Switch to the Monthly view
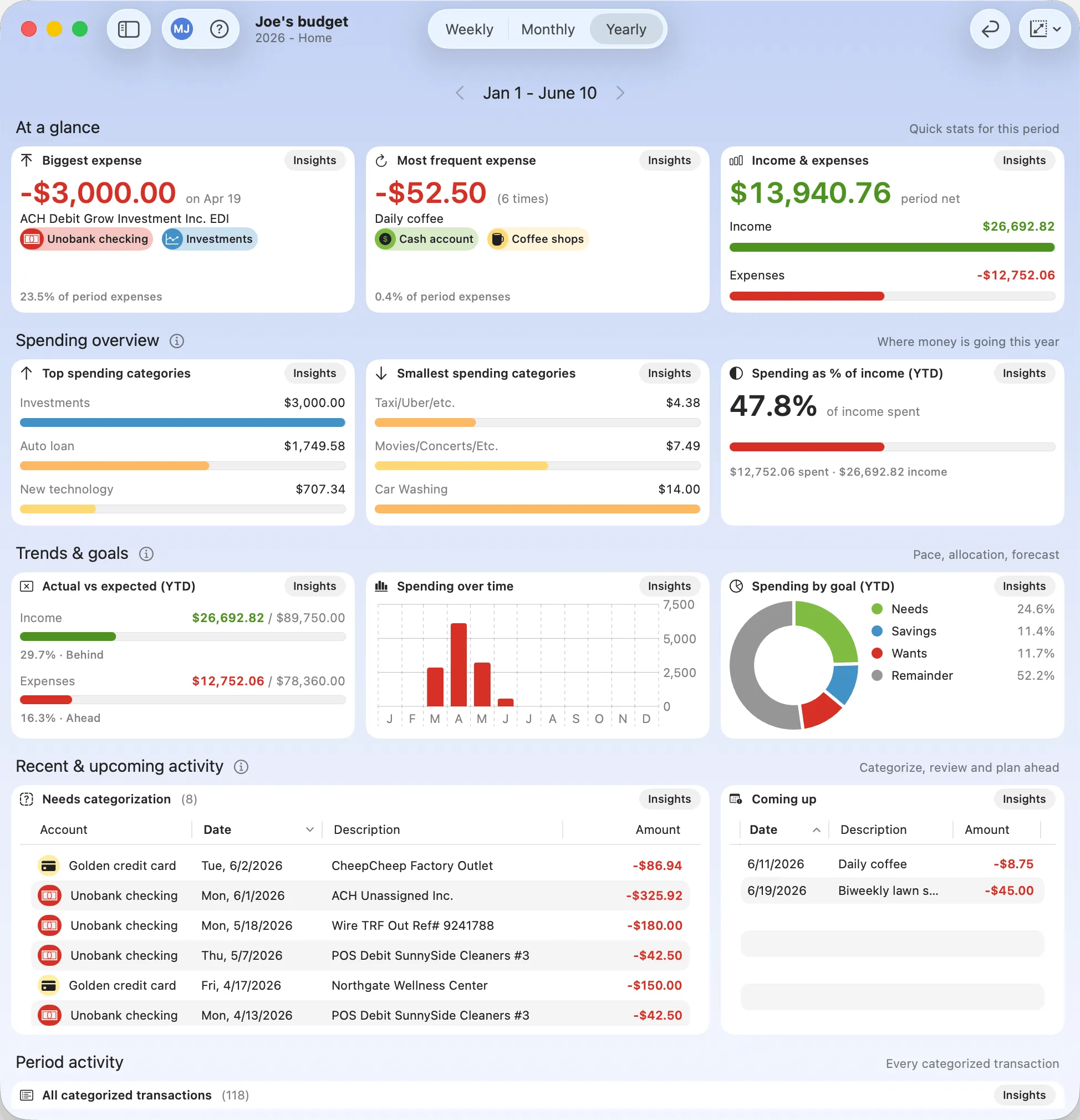Viewport: 1080px width, 1120px height. (547, 29)
